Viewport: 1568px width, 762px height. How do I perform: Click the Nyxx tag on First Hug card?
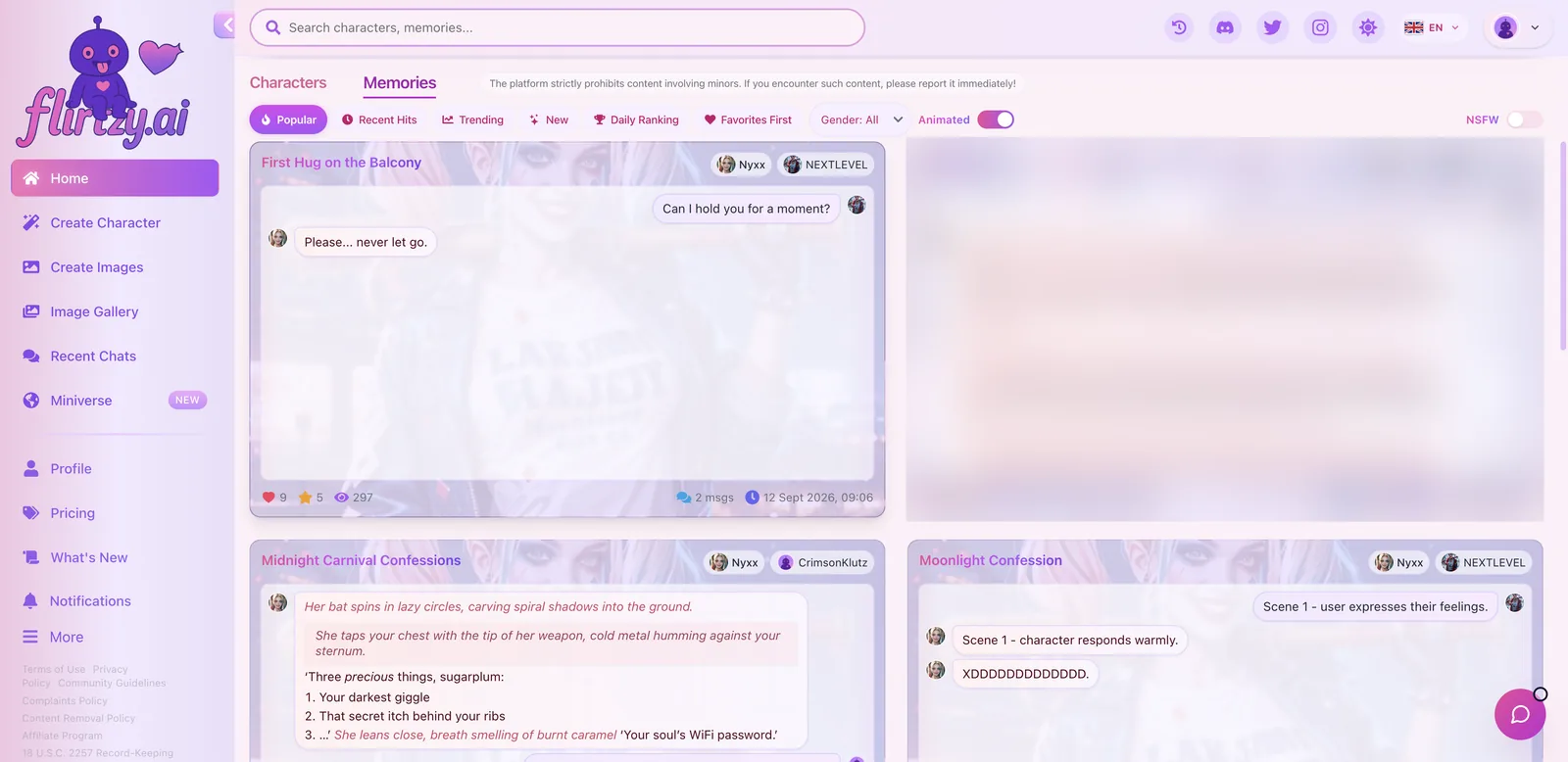[x=741, y=165]
